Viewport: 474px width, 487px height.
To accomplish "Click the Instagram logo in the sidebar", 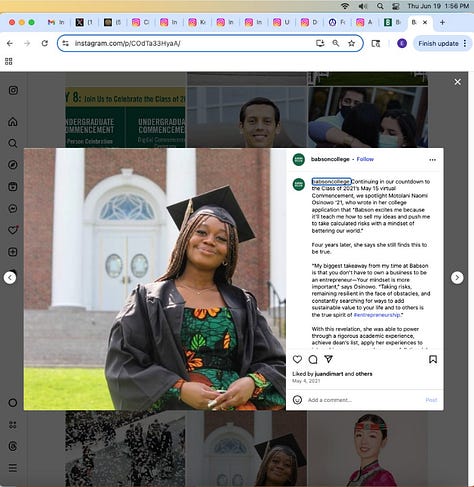I will pos(13,90).
